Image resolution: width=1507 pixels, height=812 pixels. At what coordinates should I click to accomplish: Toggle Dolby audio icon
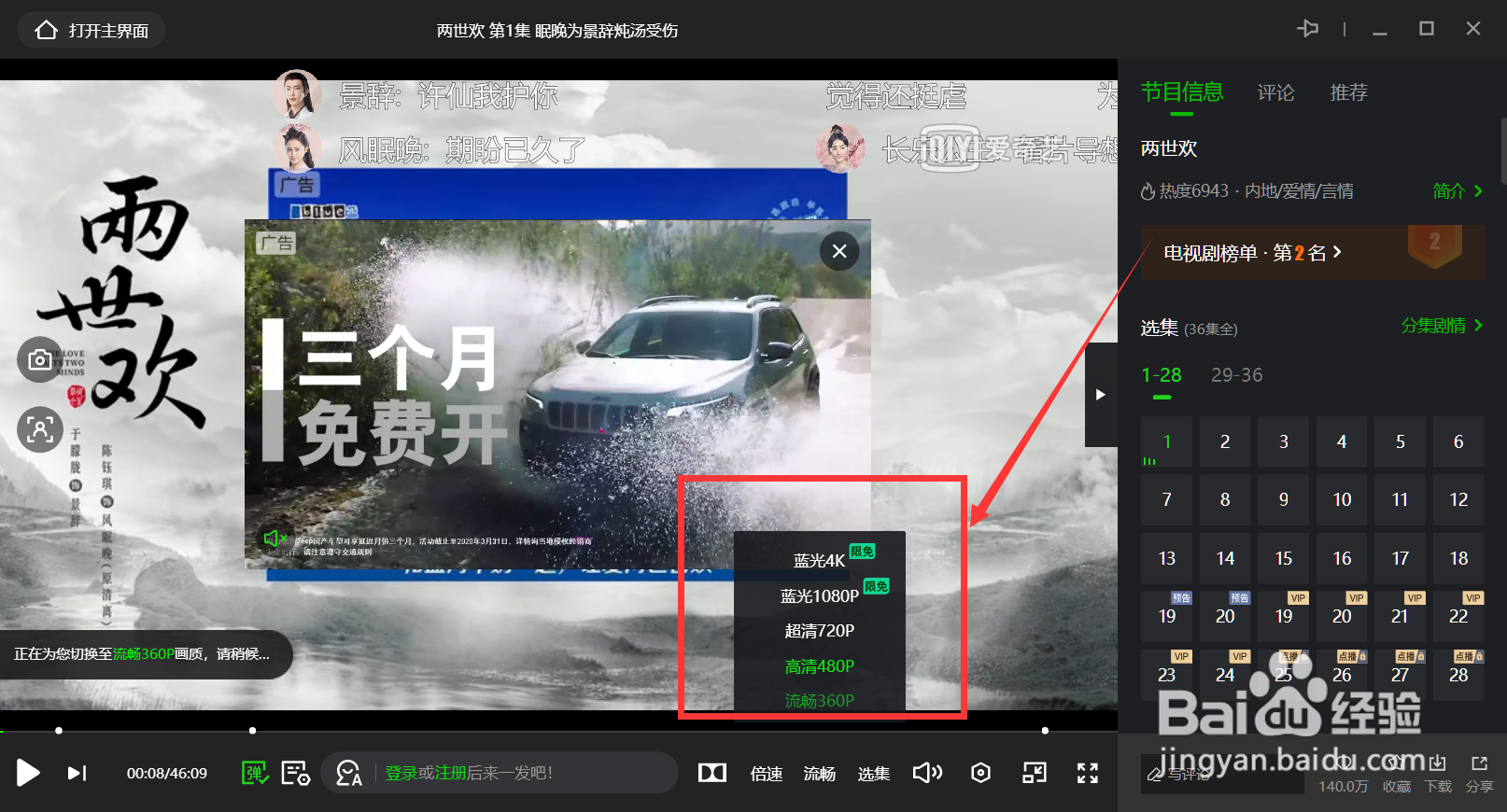coord(712,773)
